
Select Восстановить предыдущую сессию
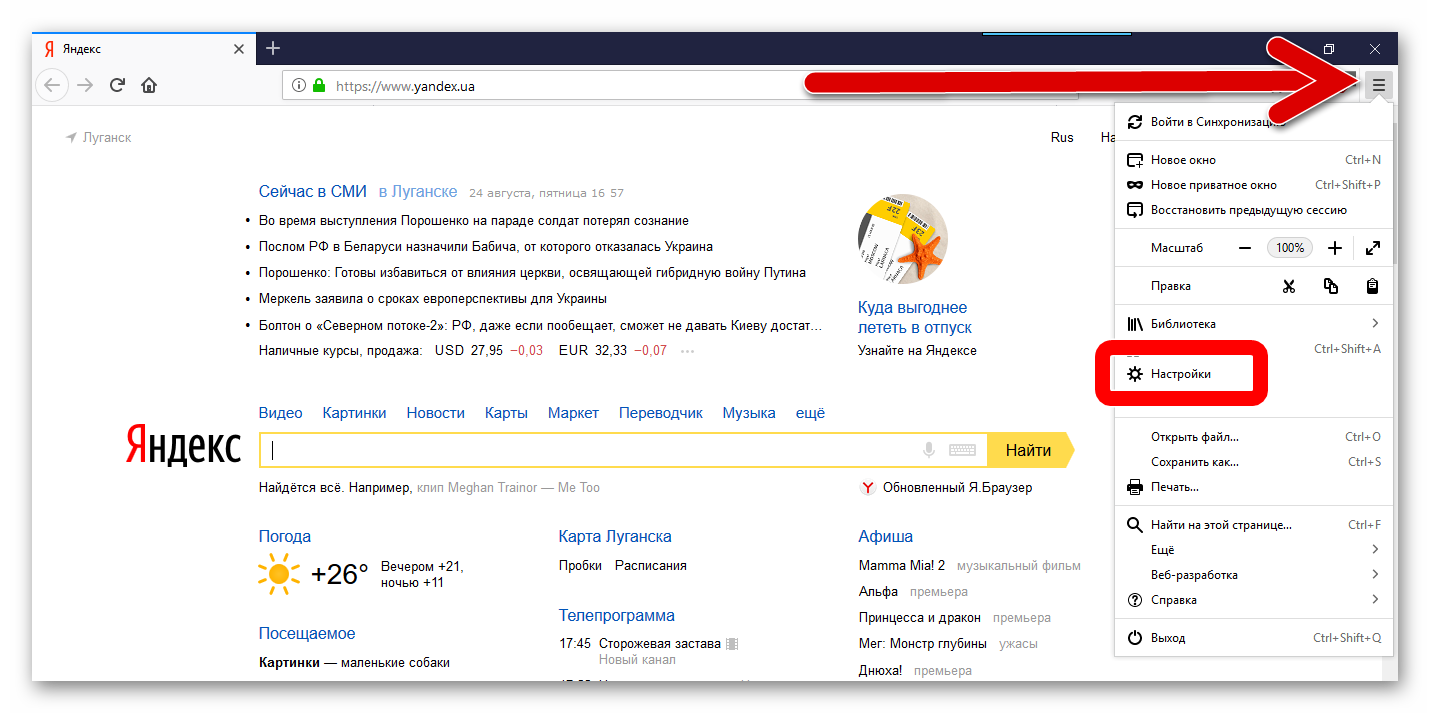pyautogui.click(x=1254, y=210)
